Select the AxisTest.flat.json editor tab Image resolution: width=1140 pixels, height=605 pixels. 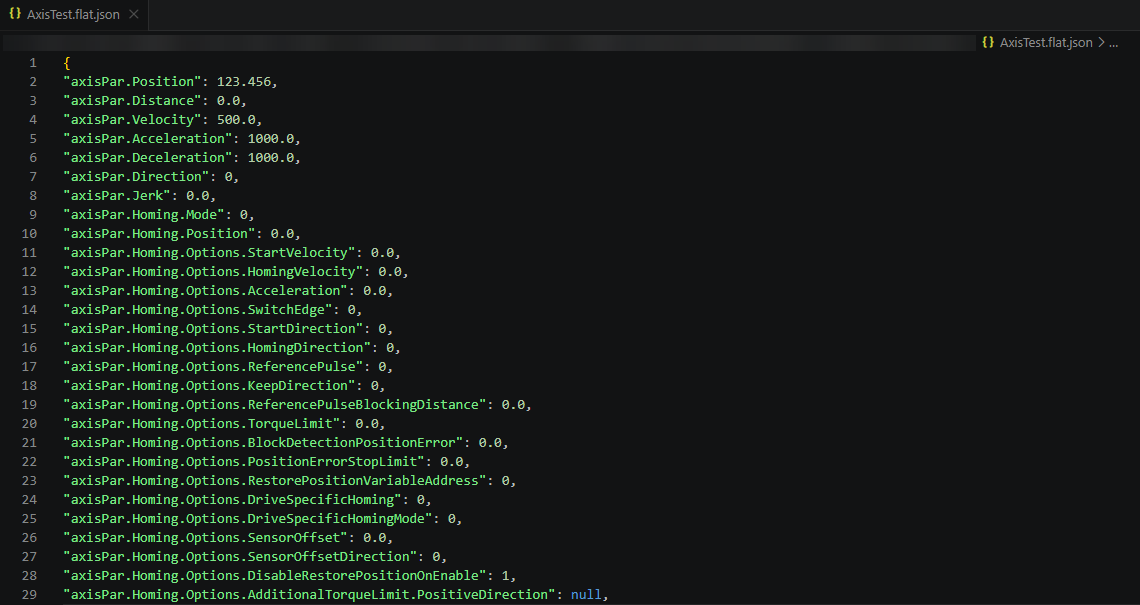point(73,15)
